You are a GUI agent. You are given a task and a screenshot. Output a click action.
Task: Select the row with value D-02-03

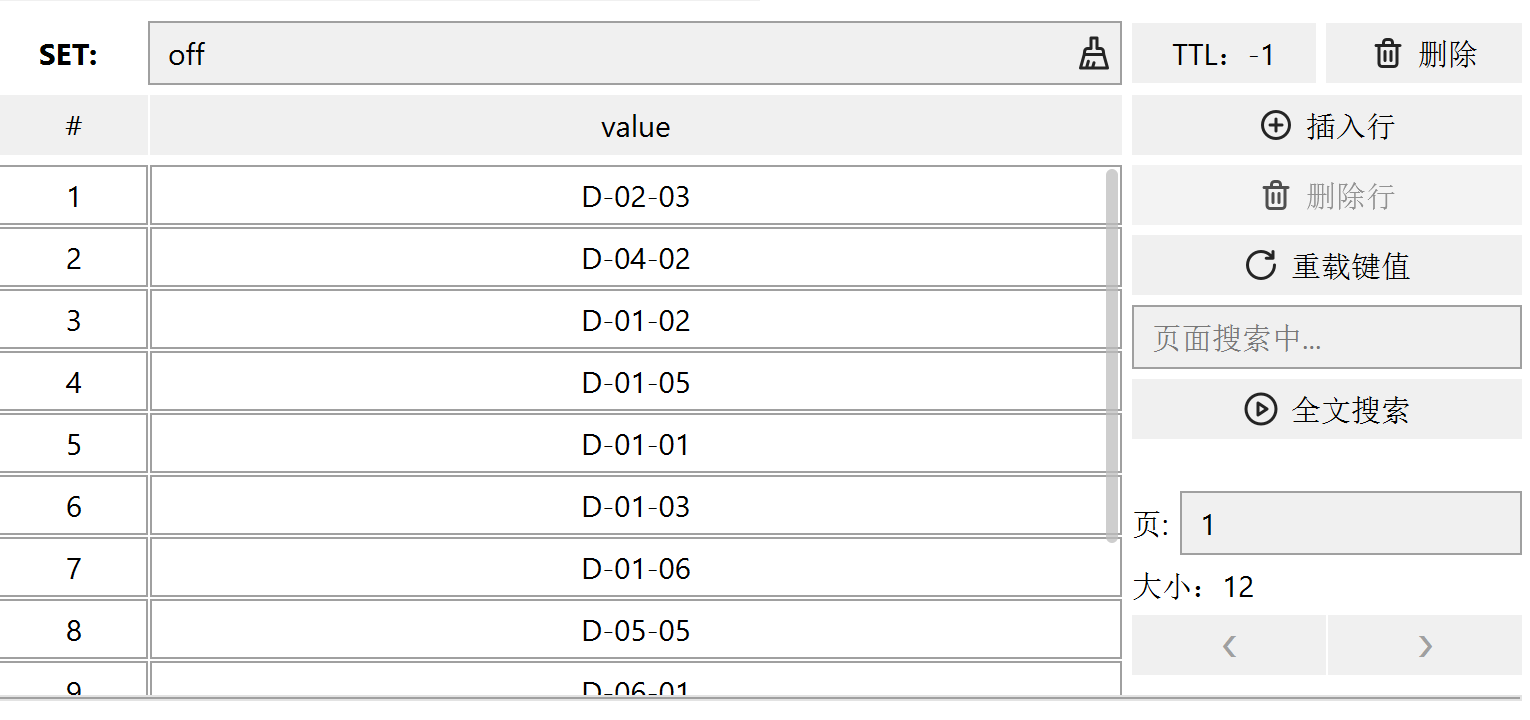(636, 197)
